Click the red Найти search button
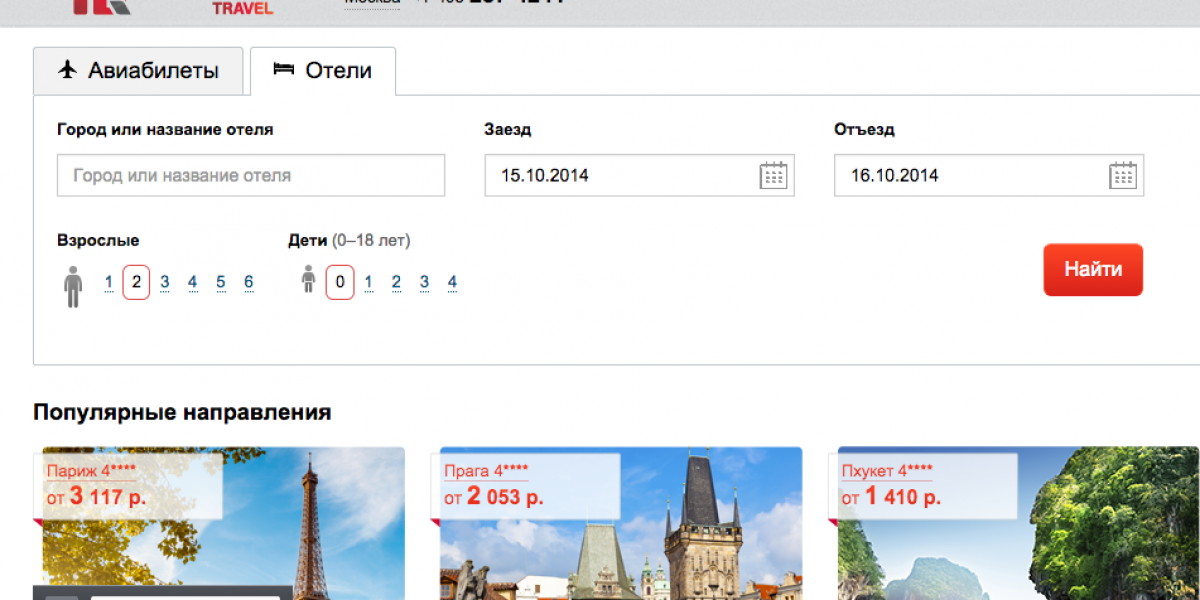1200x600 pixels. tap(1093, 270)
